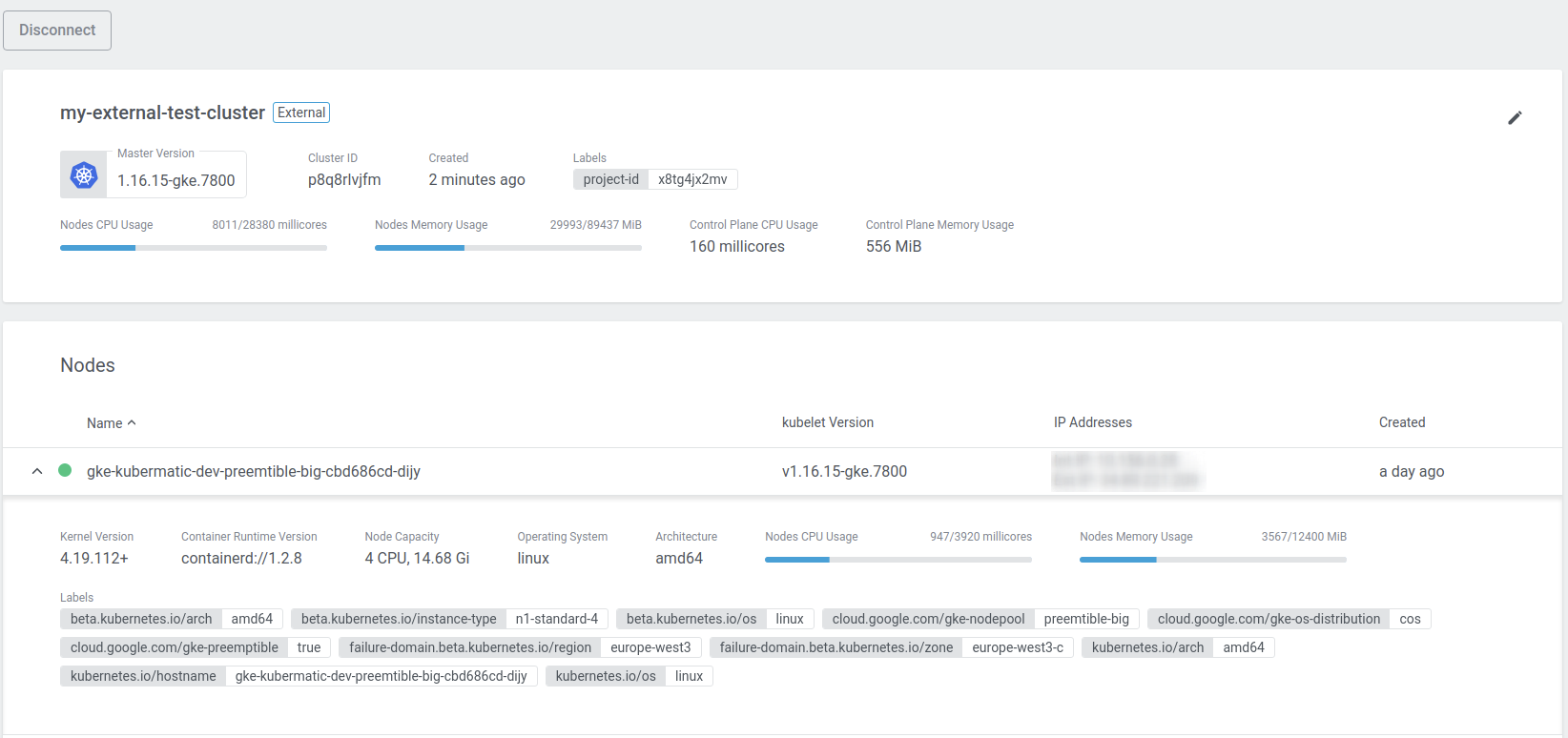1568x738 pixels.
Task: Click the Created column header in Nodes
Action: pos(1401,422)
